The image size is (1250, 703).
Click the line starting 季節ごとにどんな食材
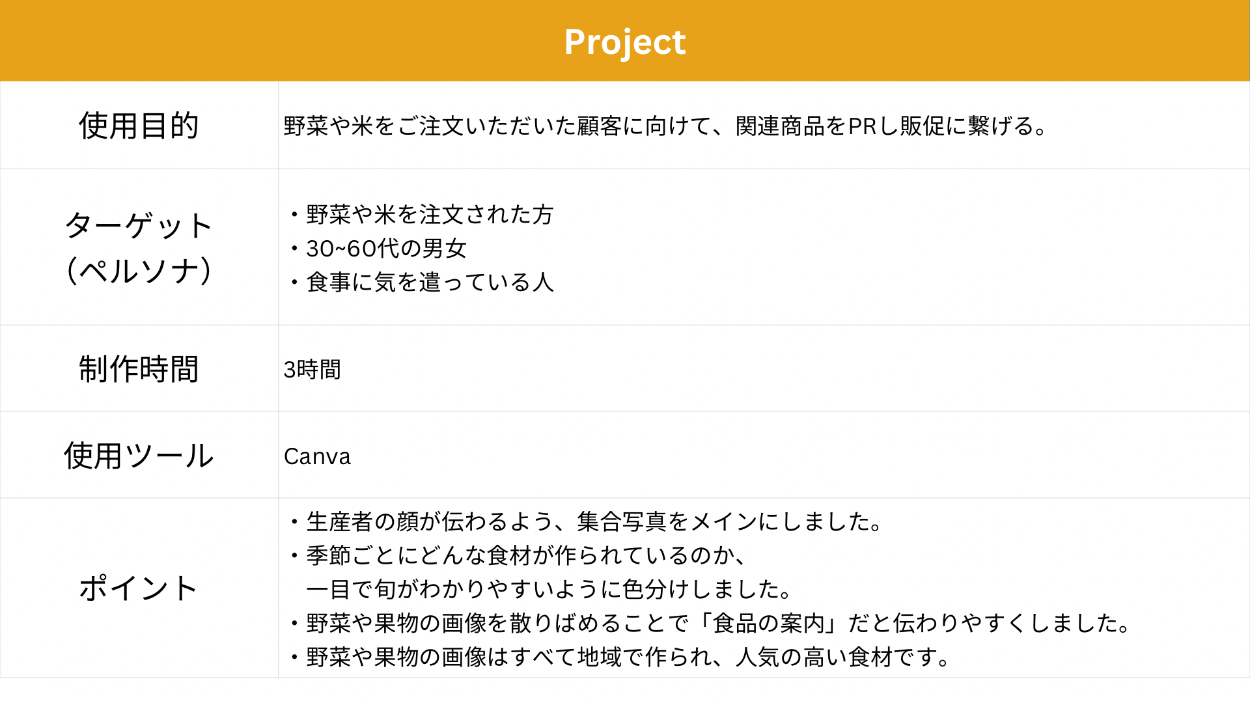[x=526, y=555]
